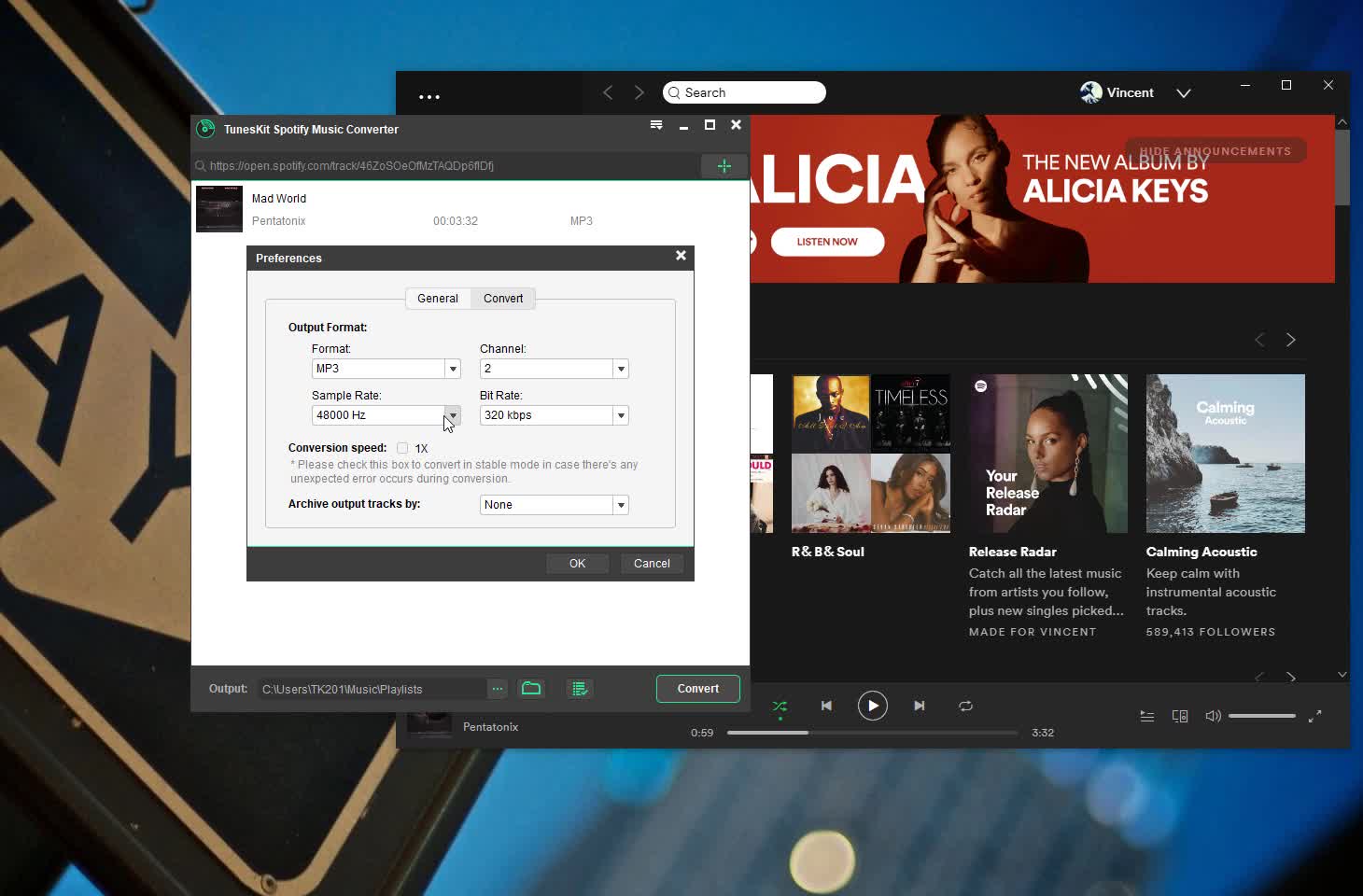Click the 00:03:32 track duration
The width and height of the screenshot is (1363, 896).
coord(456,221)
